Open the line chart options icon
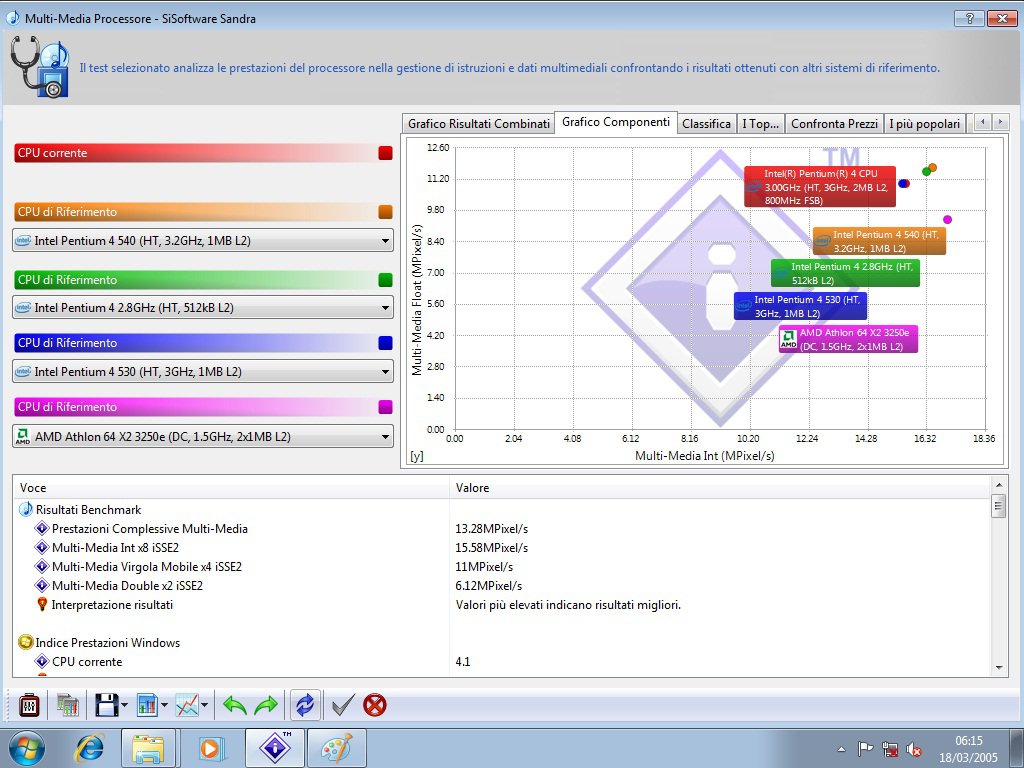 [187, 705]
